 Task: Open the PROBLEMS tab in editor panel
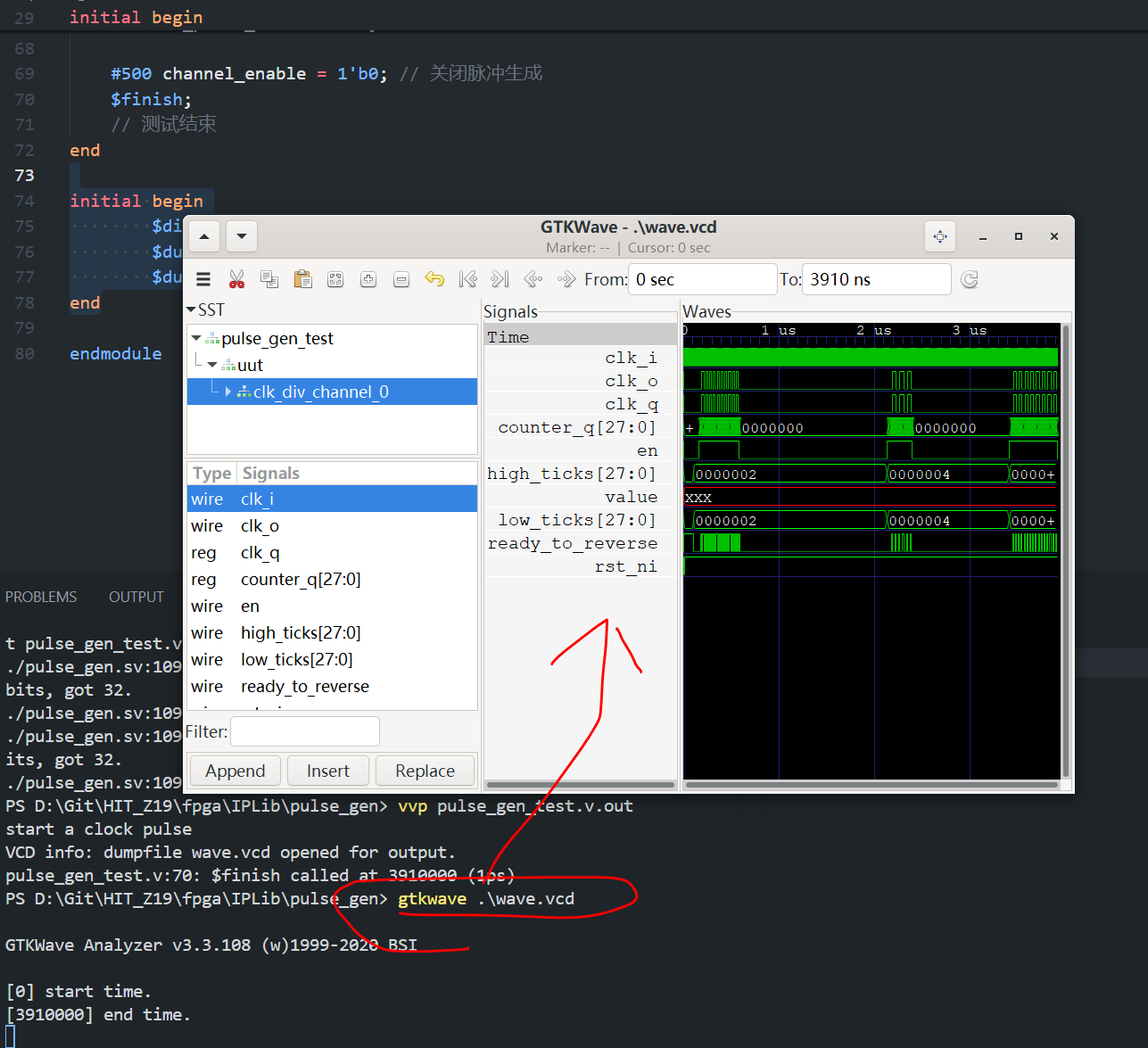(x=41, y=597)
